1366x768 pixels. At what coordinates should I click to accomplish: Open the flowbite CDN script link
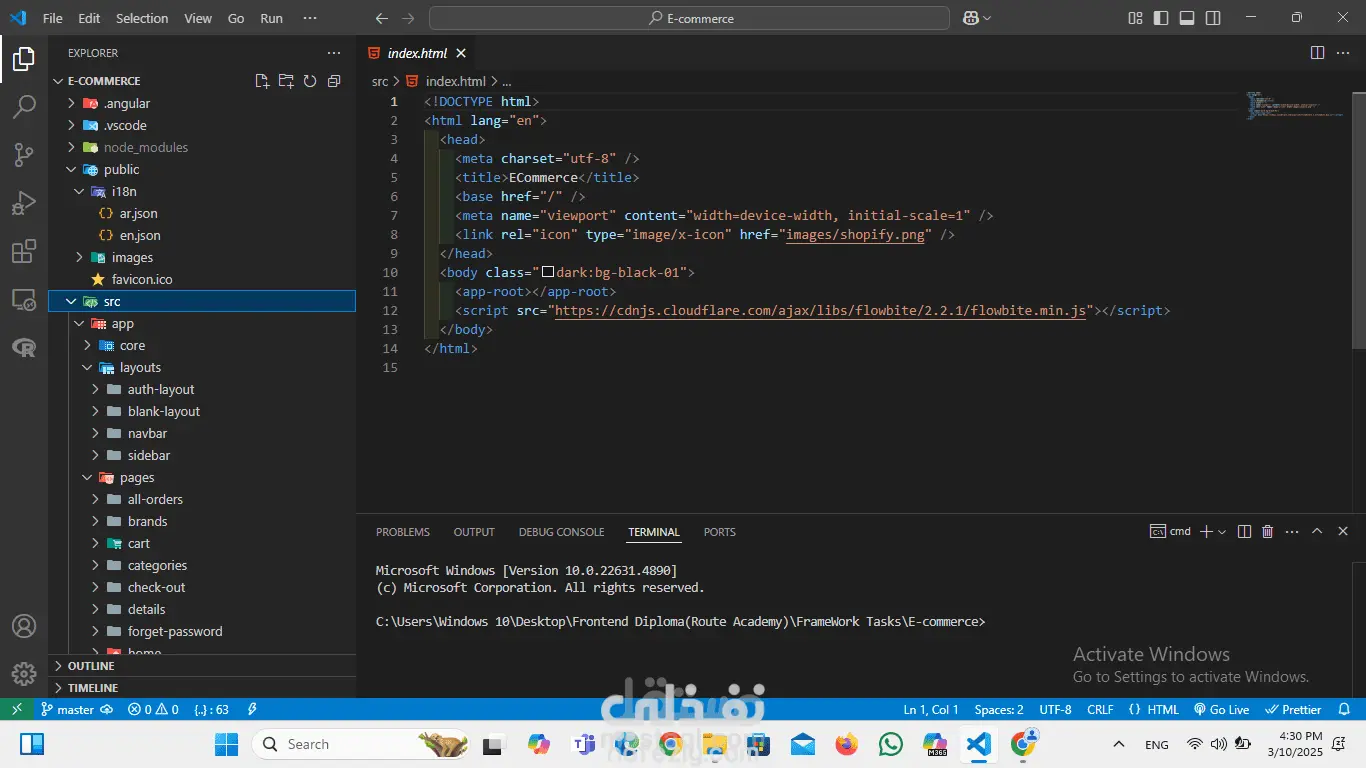point(820,311)
